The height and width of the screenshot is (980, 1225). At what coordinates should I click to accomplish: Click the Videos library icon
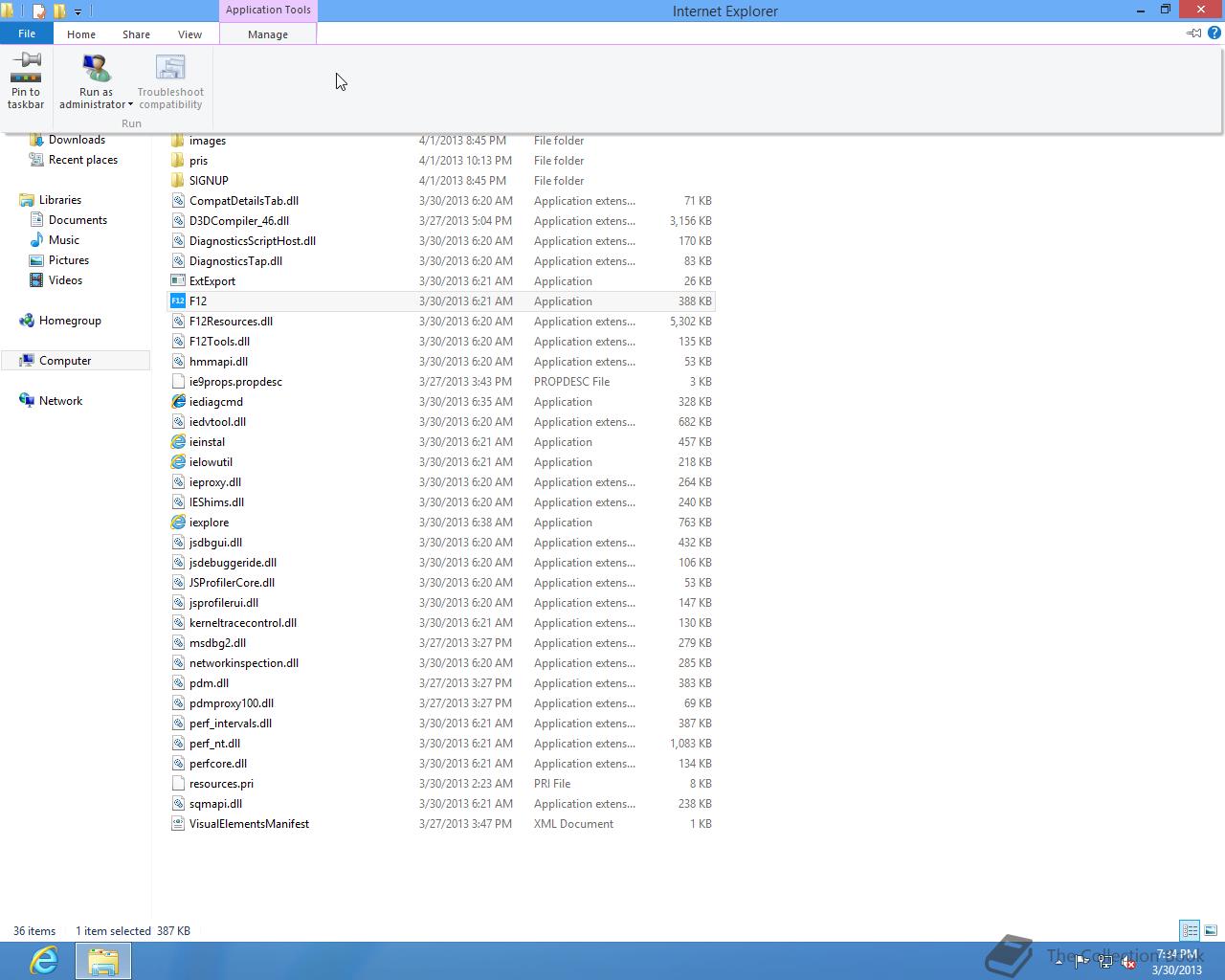[36, 280]
